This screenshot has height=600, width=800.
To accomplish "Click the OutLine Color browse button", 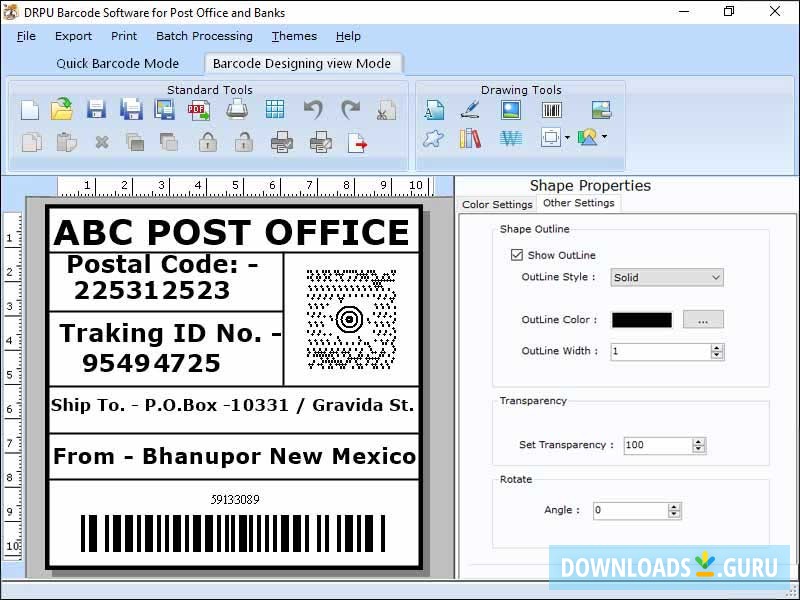I will [x=703, y=319].
